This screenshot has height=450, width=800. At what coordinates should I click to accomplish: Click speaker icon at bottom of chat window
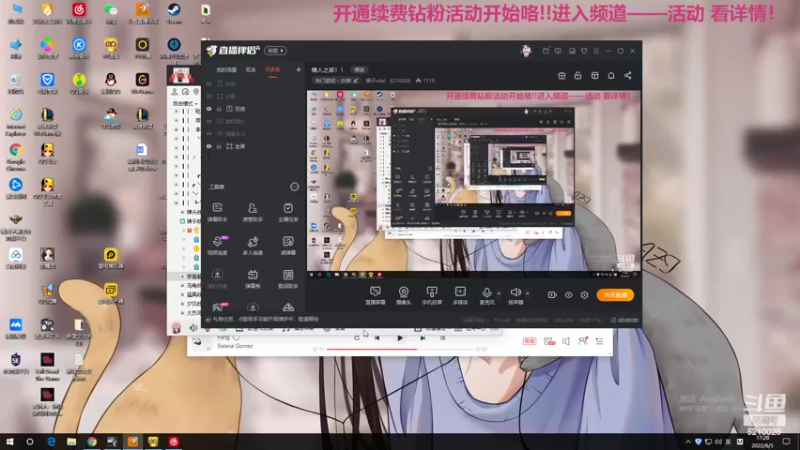tap(193, 328)
